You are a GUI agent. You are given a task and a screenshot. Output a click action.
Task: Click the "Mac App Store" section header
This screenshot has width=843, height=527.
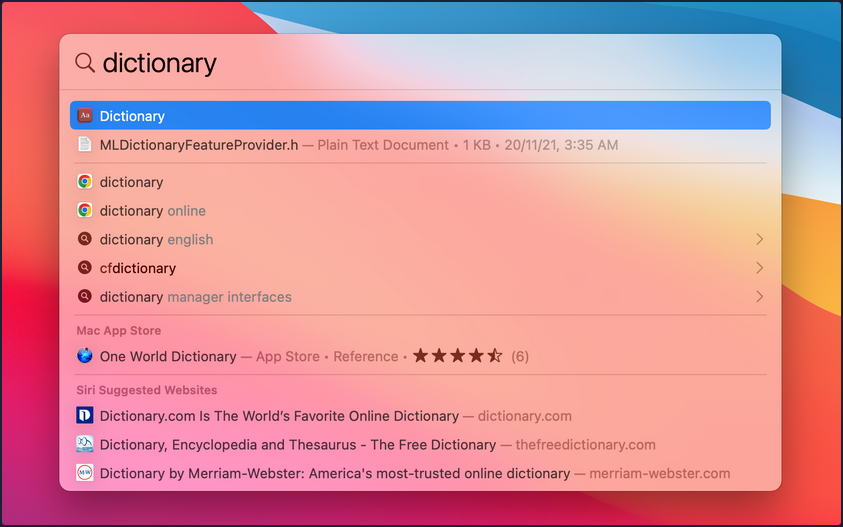pyautogui.click(x=119, y=330)
